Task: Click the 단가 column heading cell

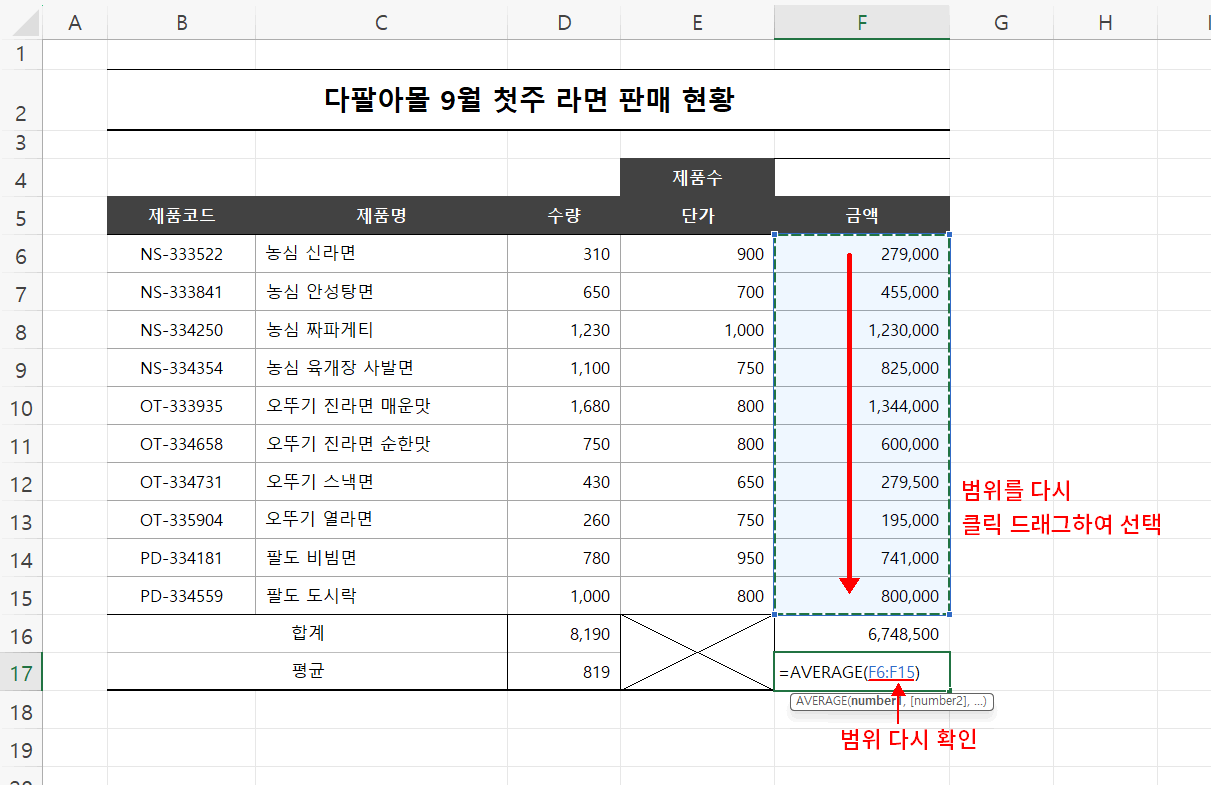Action: 697,216
